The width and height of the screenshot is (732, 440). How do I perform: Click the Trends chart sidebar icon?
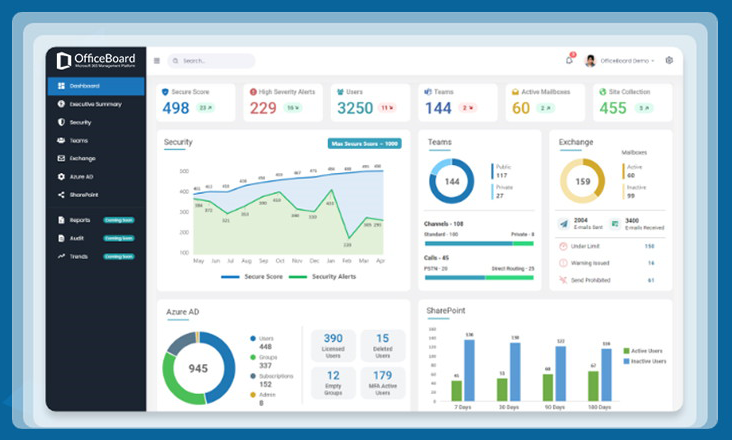point(61,256)
